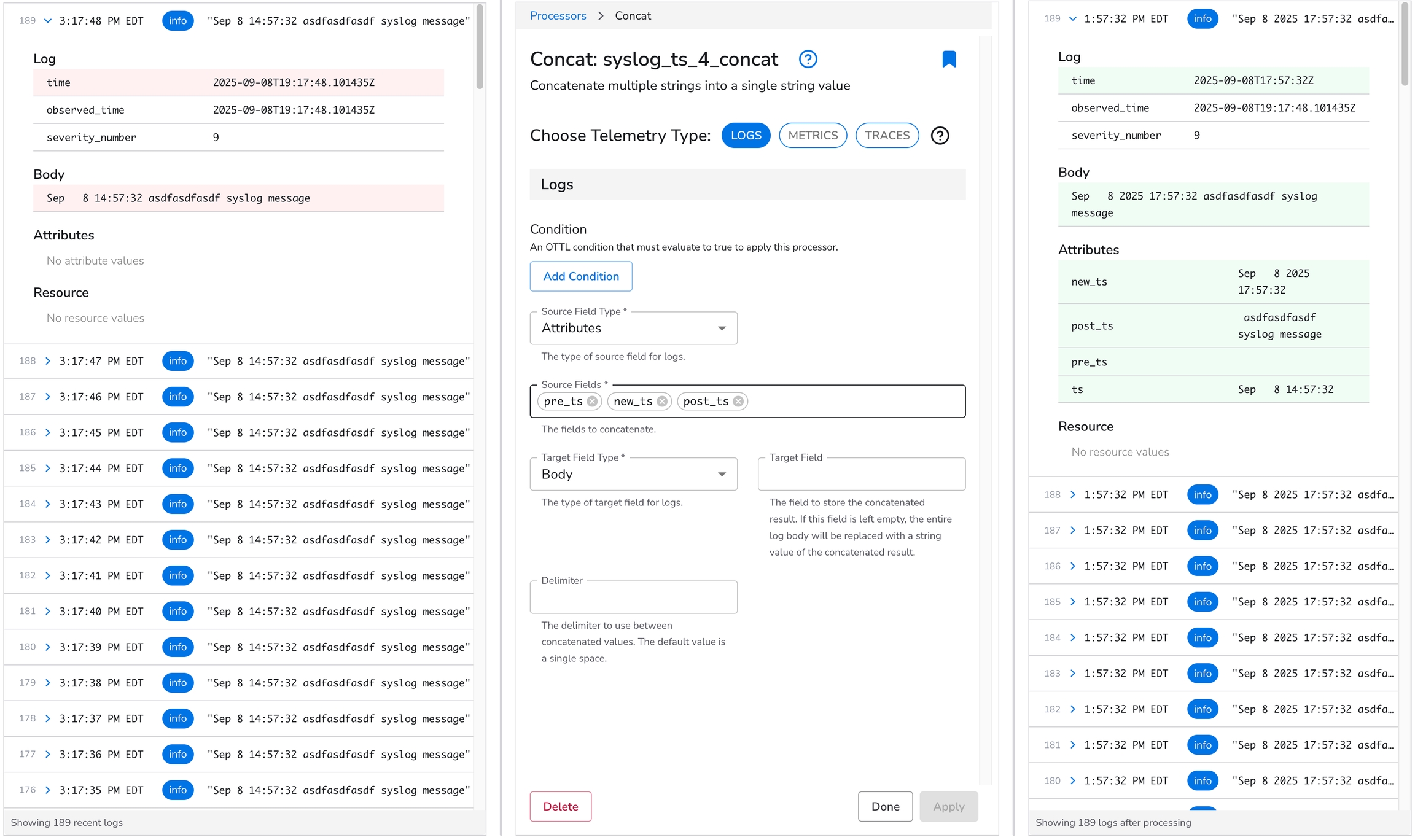Select the TRACES telemetry type
The width and height of the screenshot is (1415, 840).
(887, 136)
